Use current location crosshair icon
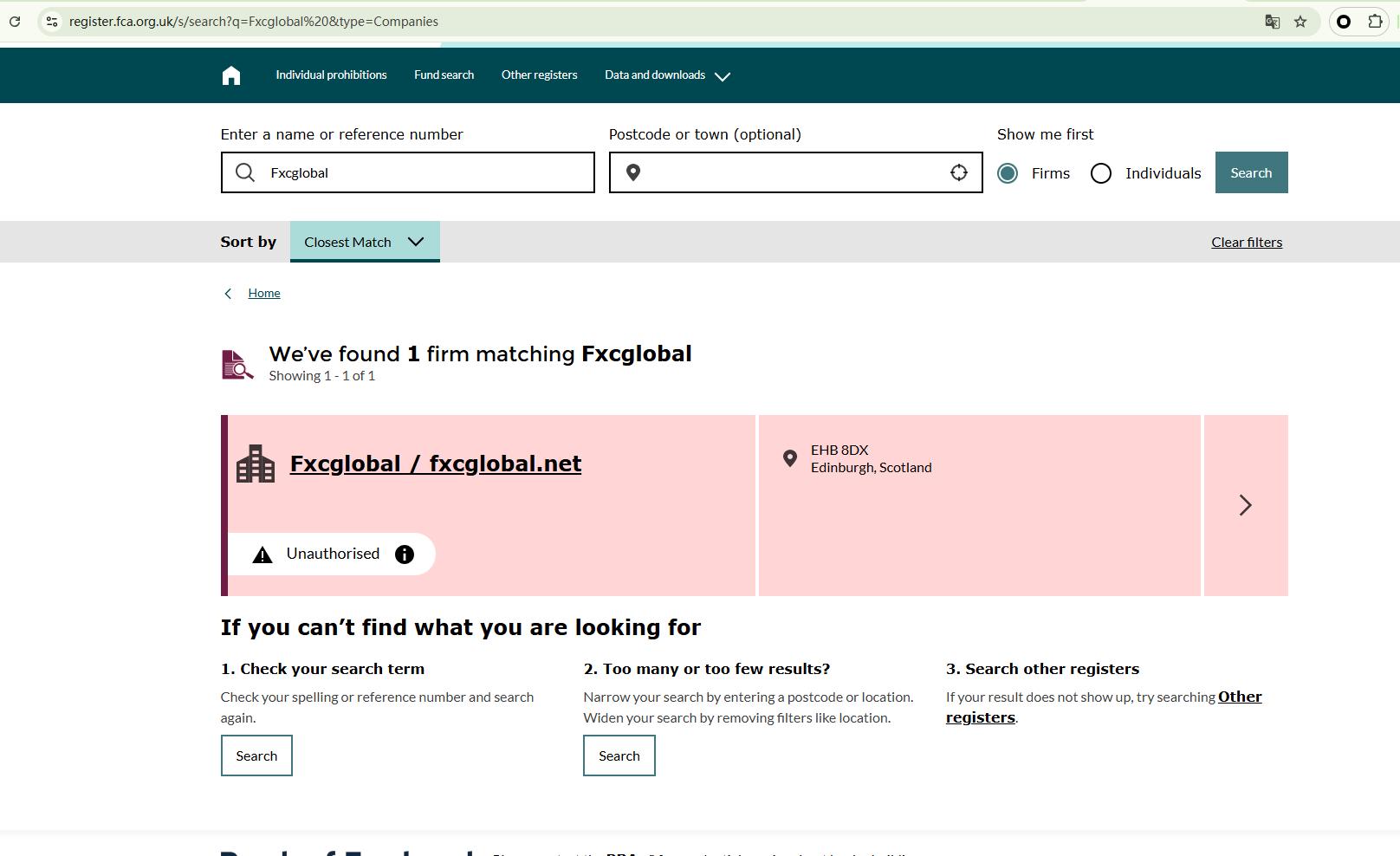 959,172
